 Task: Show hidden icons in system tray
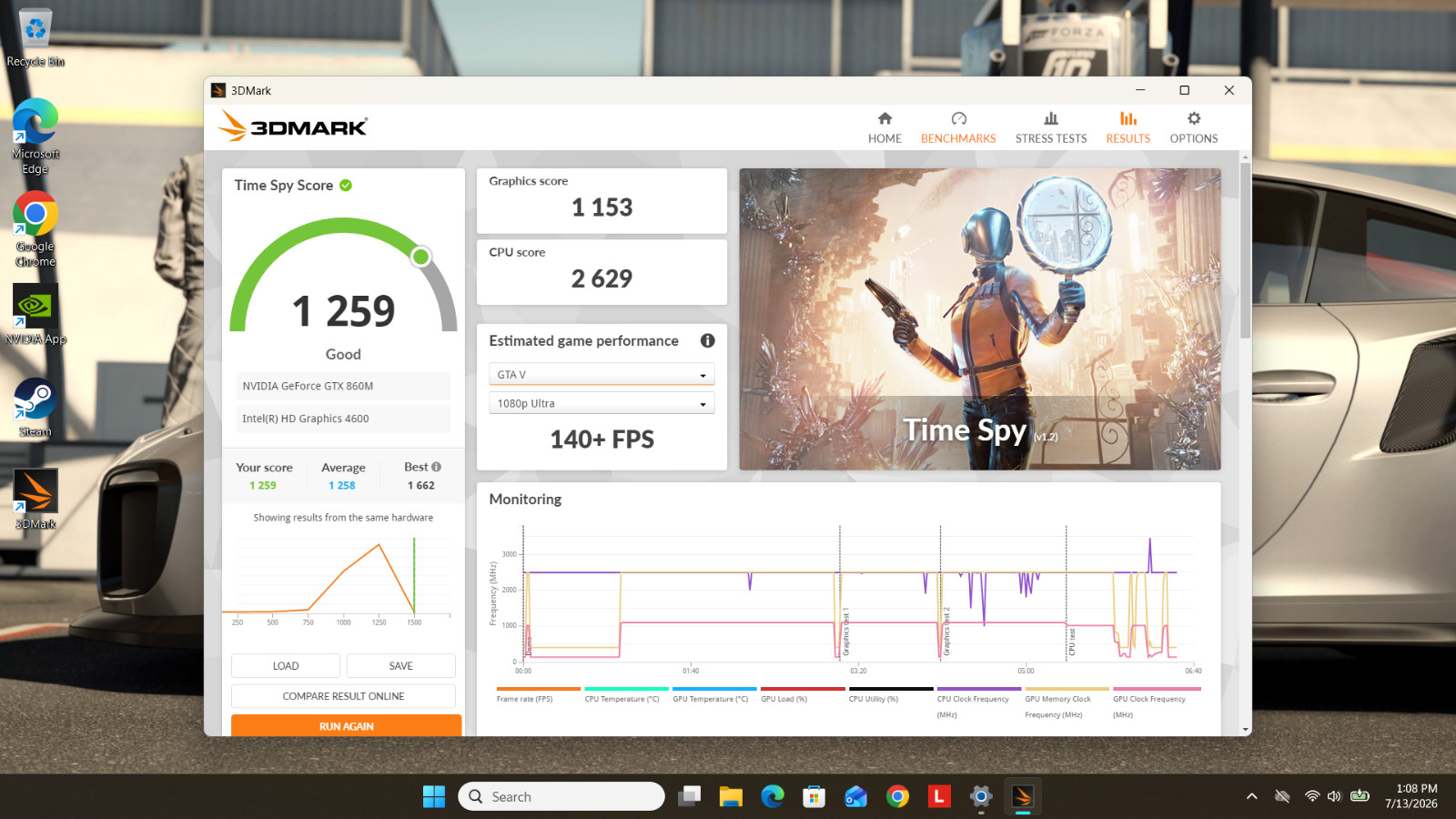pos(1252,796)
